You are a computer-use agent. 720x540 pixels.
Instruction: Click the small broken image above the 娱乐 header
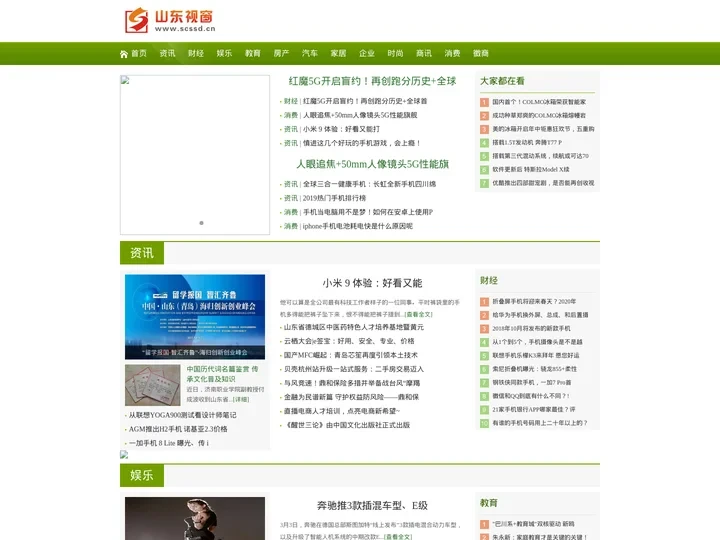coord(124,455)
